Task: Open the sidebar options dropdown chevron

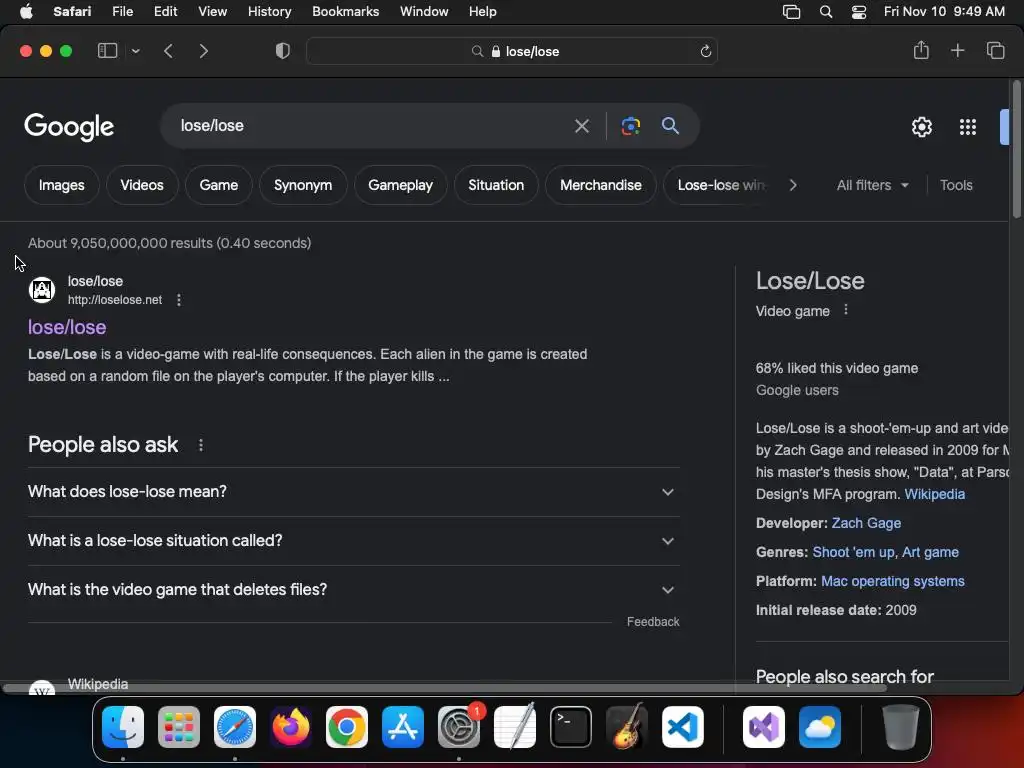Action: click(x=135, y=51)
